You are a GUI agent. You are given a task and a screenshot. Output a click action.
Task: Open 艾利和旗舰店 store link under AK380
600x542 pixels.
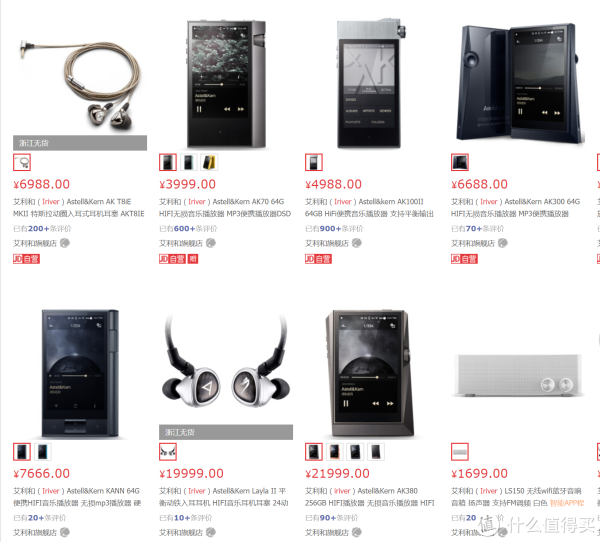pyautogui.click(x=327, y=532)
